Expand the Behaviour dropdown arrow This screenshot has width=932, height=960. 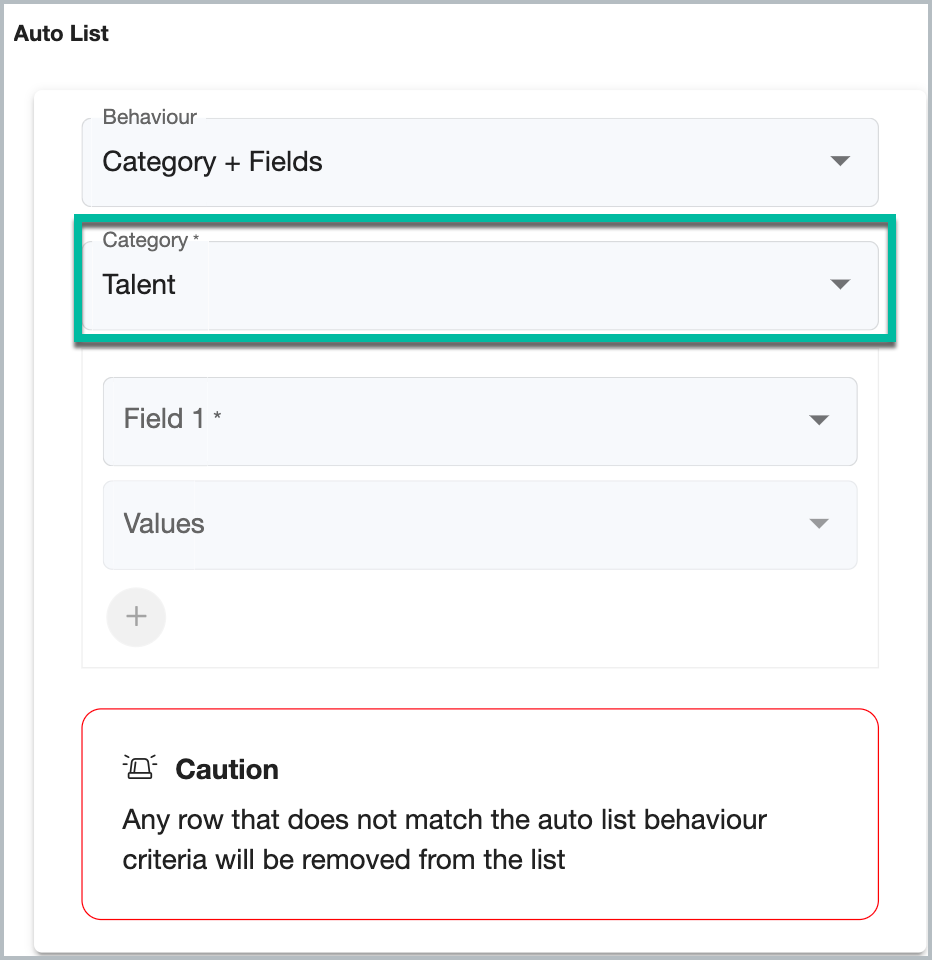(840, 161)
